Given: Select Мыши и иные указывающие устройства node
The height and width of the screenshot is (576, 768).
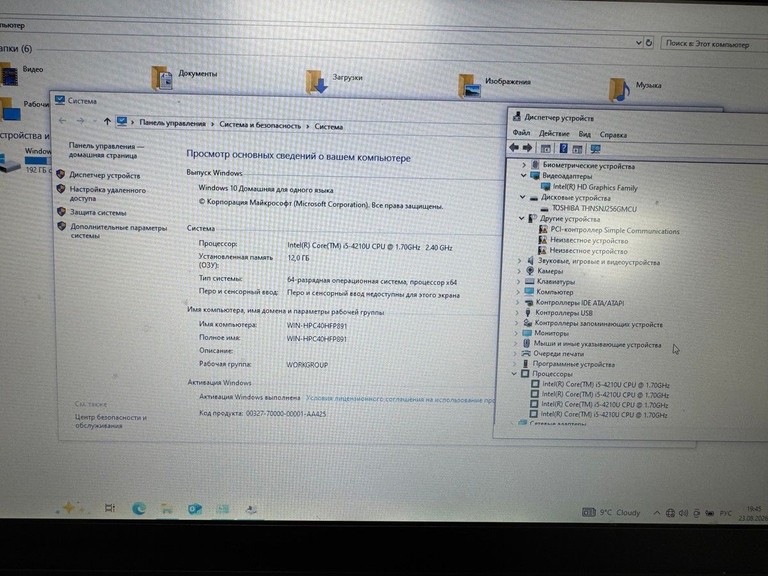Looking at the screenshot, I should (x=597, y=344).
